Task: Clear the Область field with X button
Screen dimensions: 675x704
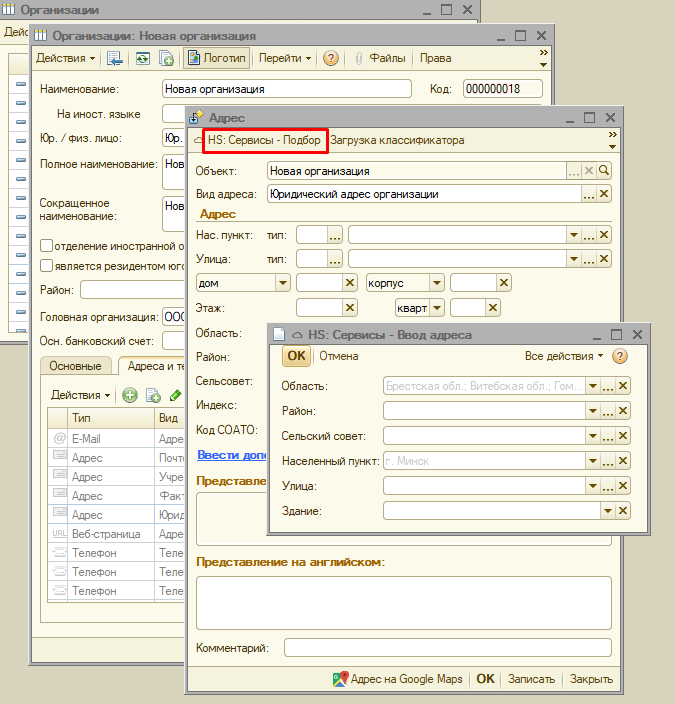Action: pyautogui.click(x=623, y=386)
